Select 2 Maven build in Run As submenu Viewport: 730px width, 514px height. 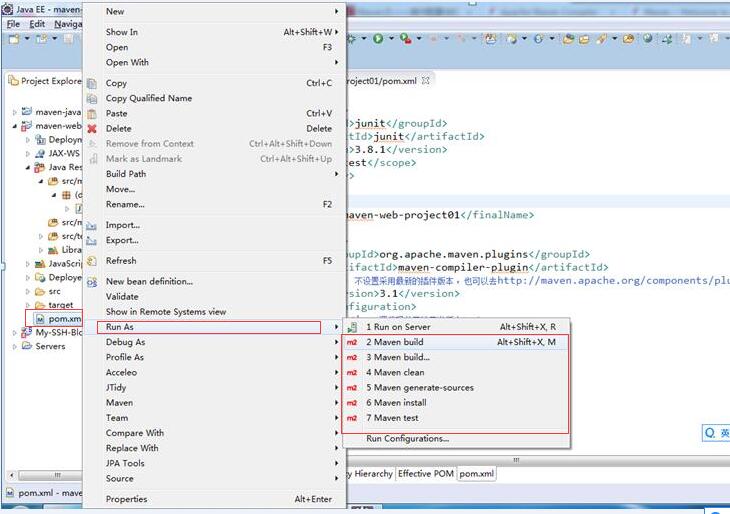[x=456, y=342]
